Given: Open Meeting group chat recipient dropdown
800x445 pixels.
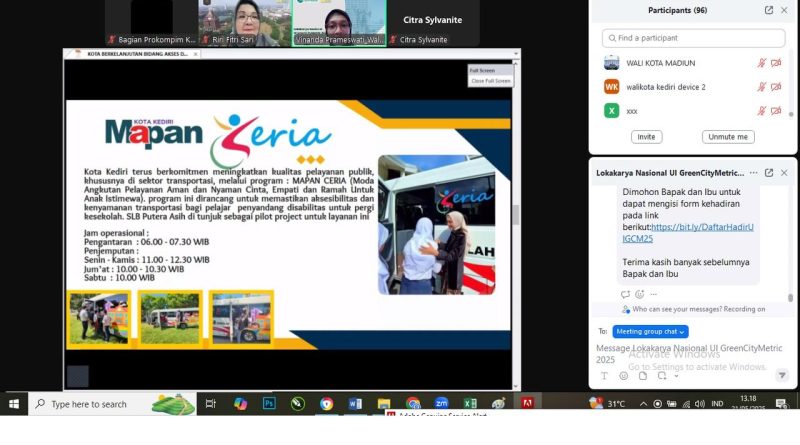Looking at the screenshot, I should [650, 332].
